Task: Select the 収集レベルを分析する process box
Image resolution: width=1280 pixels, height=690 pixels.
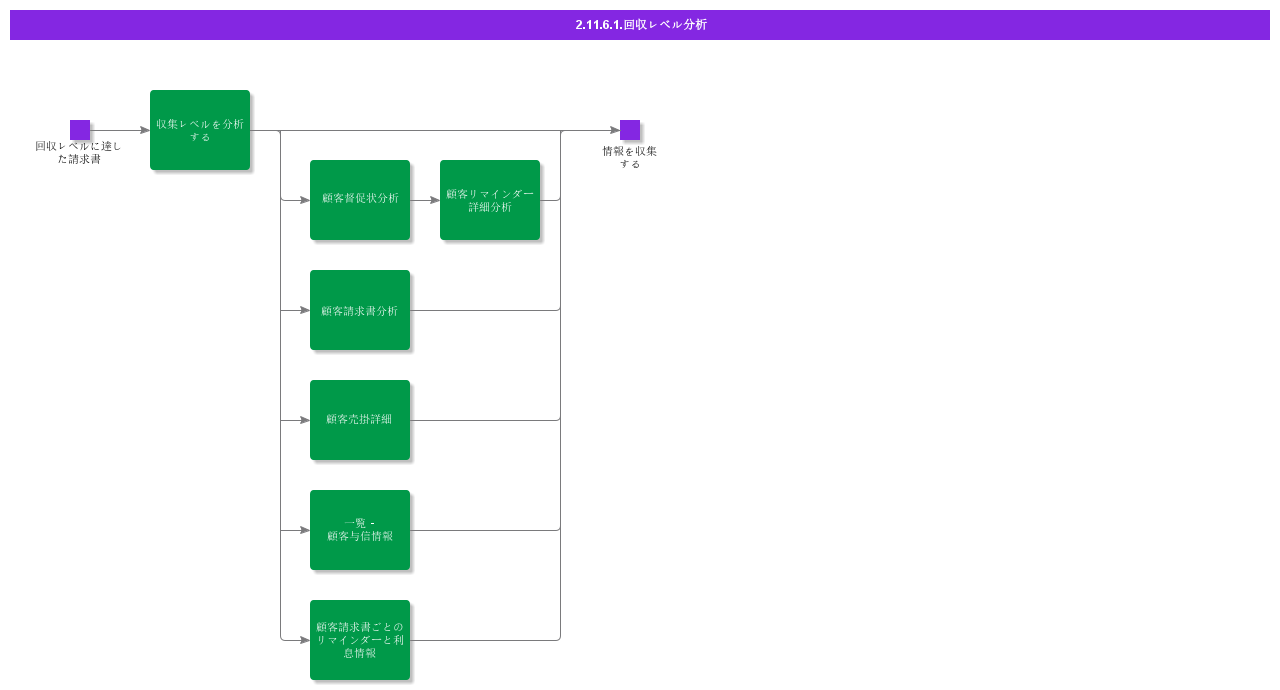Action: (x=200, y=130)
